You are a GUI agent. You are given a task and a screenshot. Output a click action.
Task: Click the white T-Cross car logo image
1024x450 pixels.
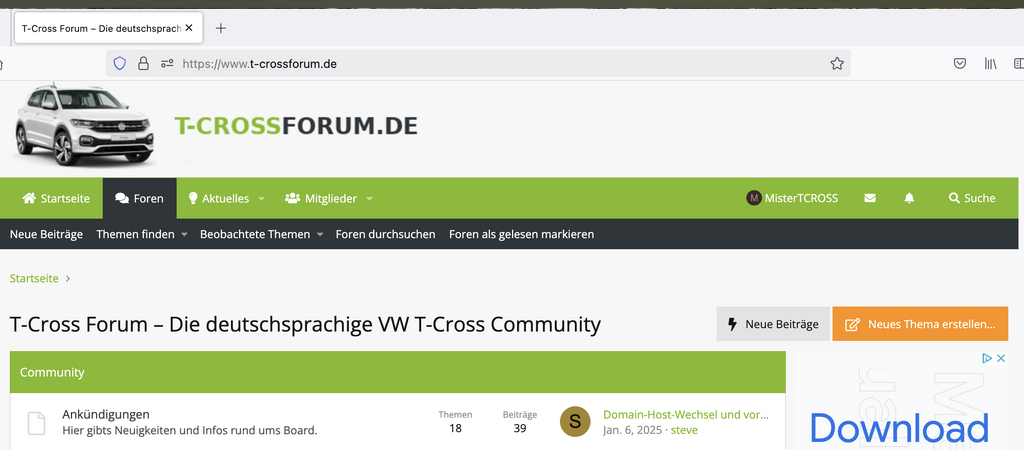pos(84,125)
